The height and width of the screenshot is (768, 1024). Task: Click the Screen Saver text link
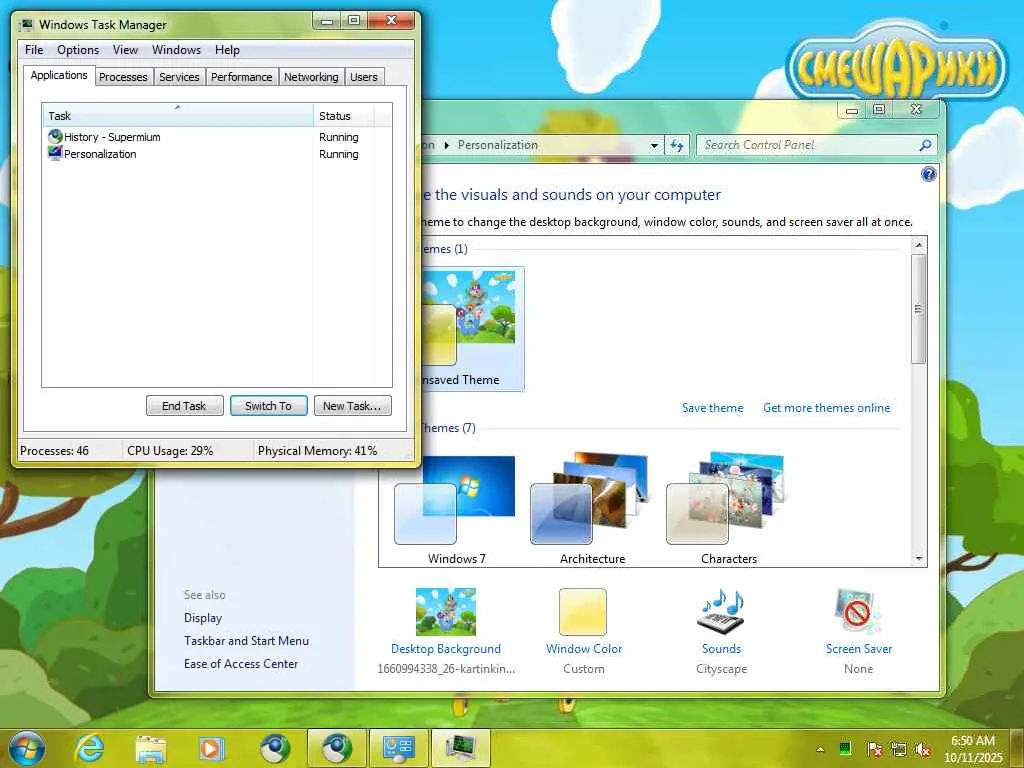(859, 649)
